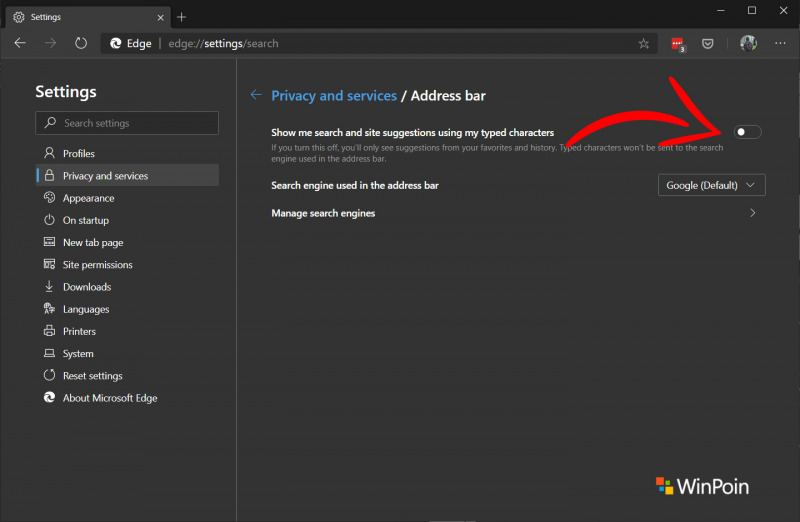800x522 pixels.
Task: Close the Settings tab
Action: point(160,17)
